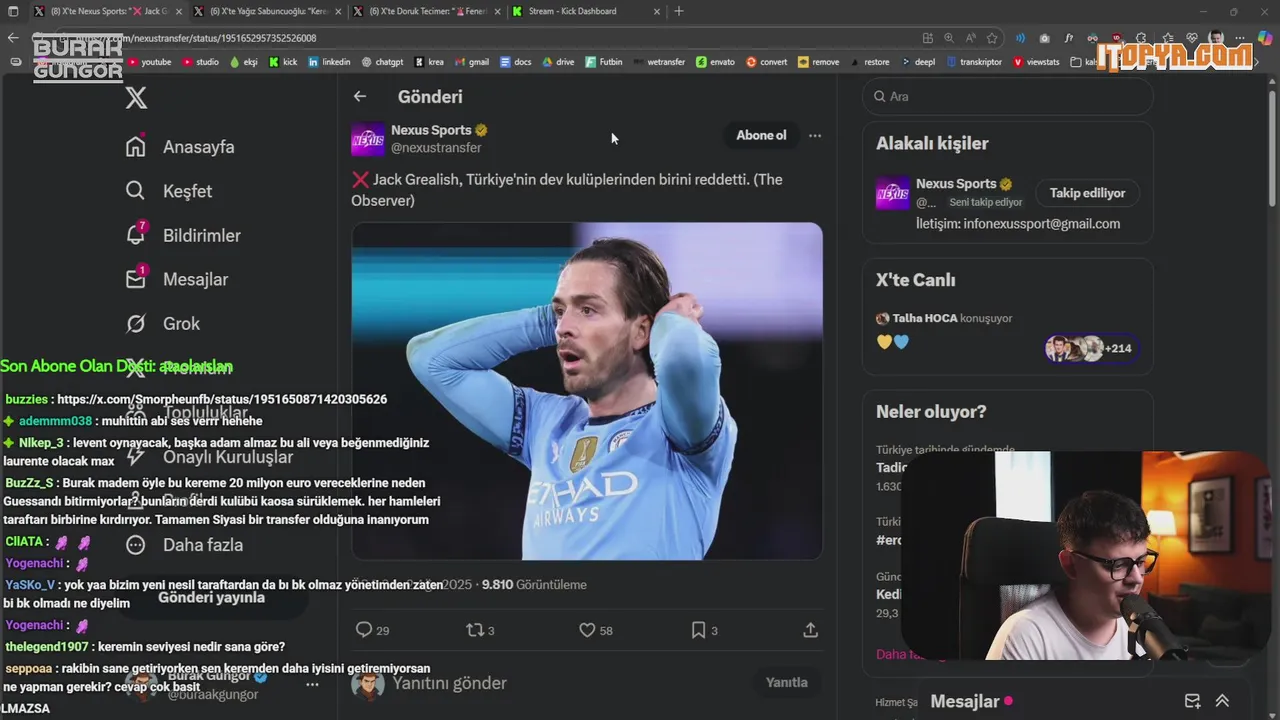Click Gönderi yayınla button
This screenshot has width=1280, height=720.
click(212, 597)
